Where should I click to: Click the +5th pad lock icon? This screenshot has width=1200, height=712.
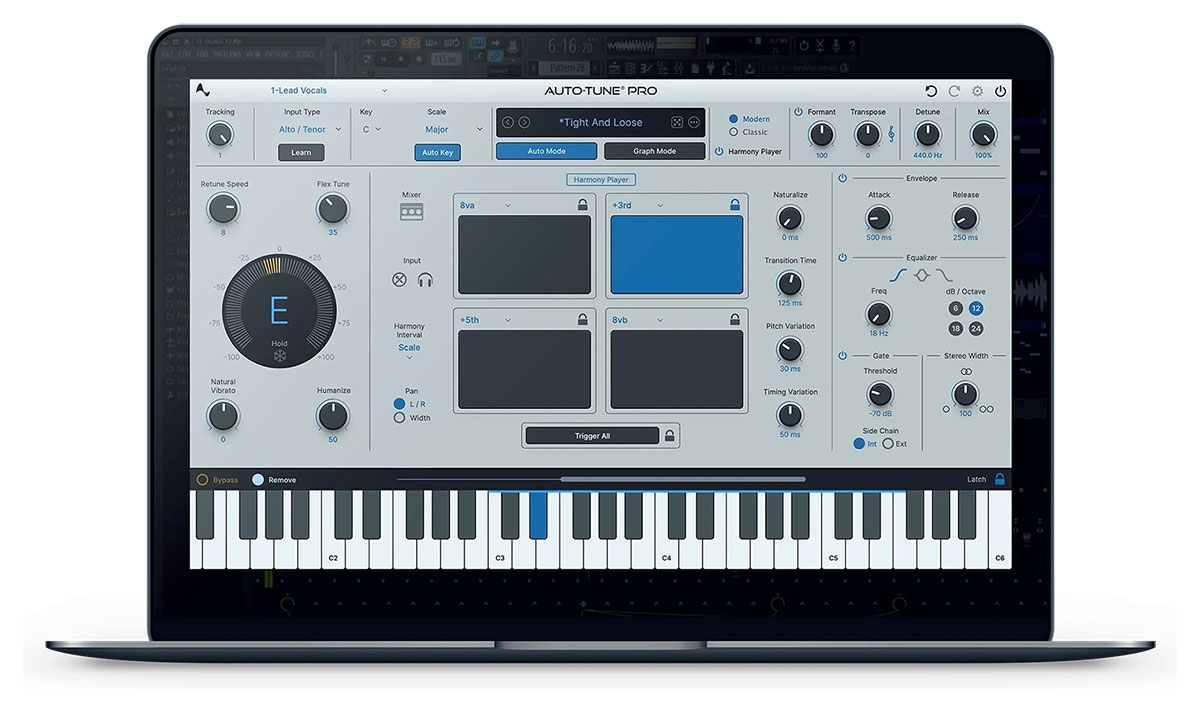[583, 320]
